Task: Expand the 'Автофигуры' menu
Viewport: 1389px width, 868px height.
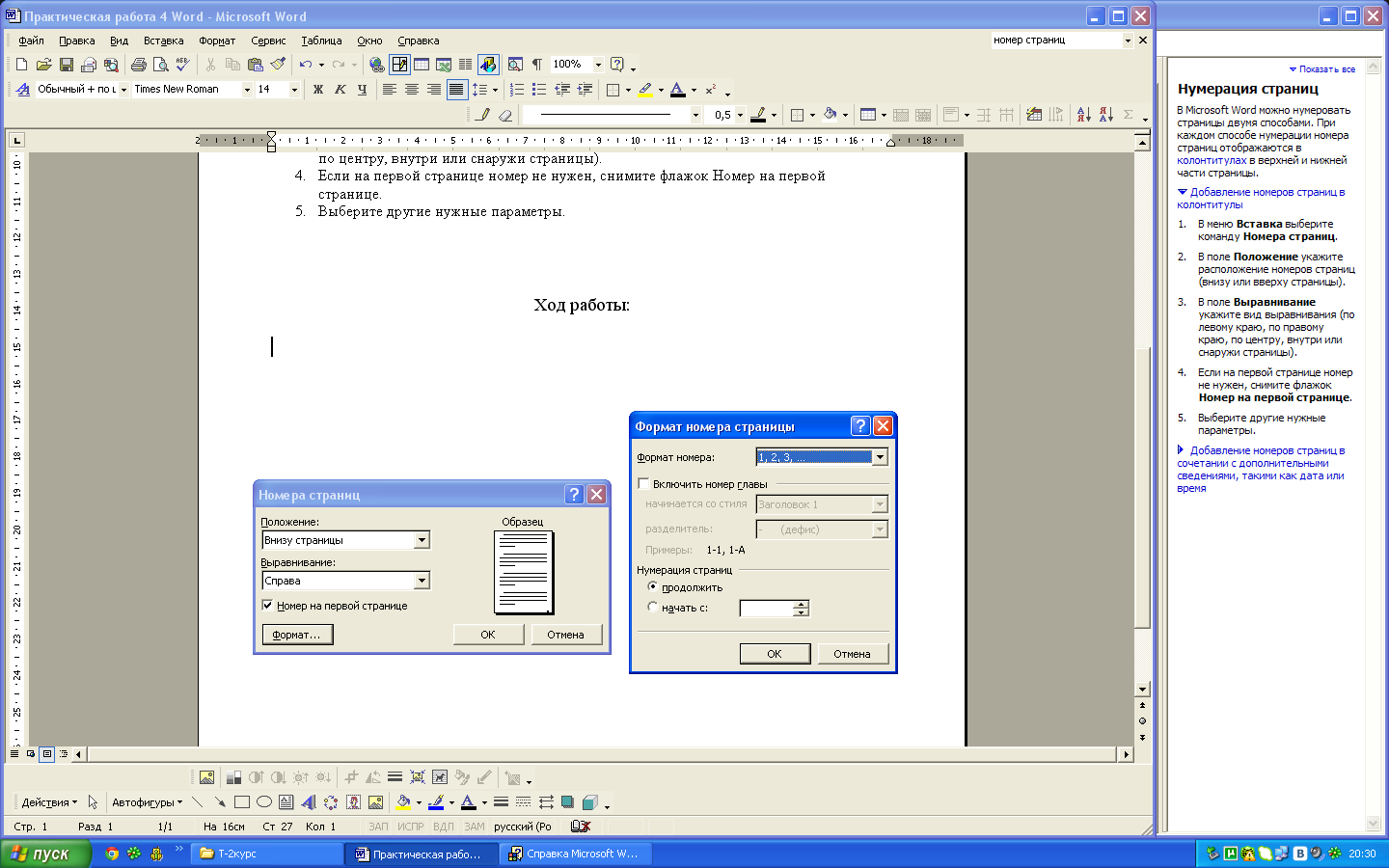Action: [x=147, y=802]
